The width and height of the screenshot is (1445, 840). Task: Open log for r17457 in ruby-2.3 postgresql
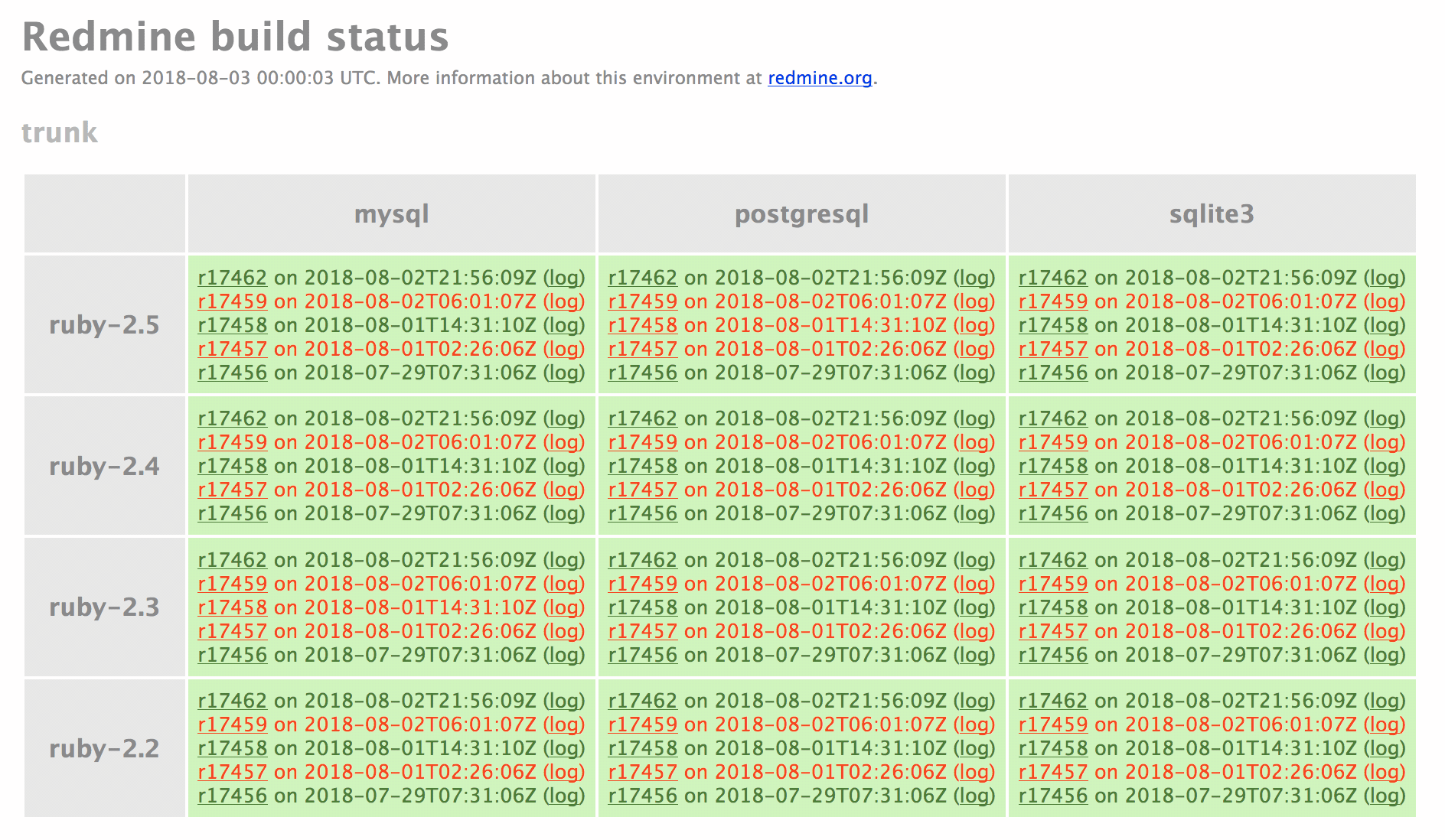coord(974,631)
